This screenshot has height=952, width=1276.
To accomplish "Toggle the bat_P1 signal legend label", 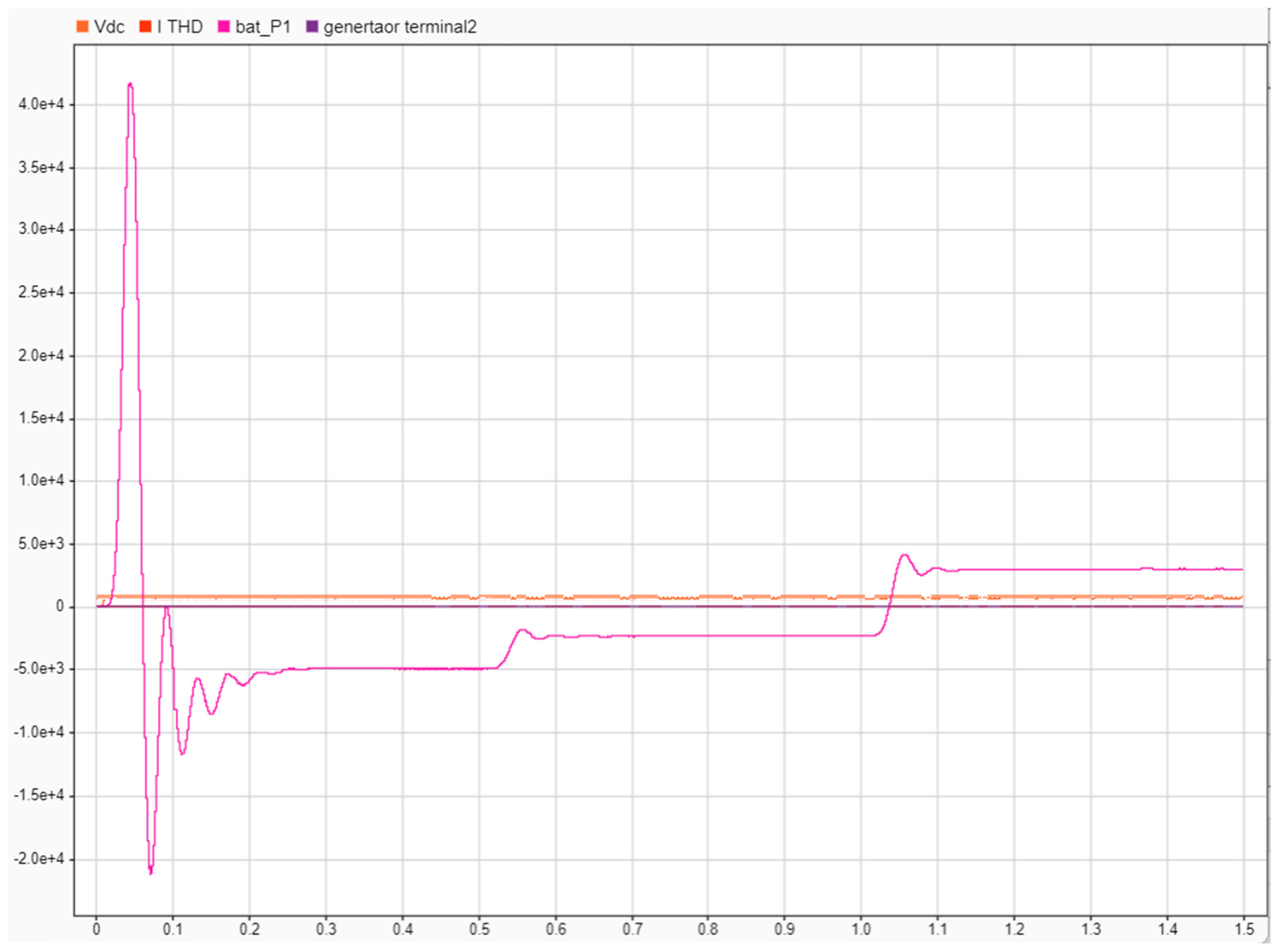I will click(x=263, y=27).
